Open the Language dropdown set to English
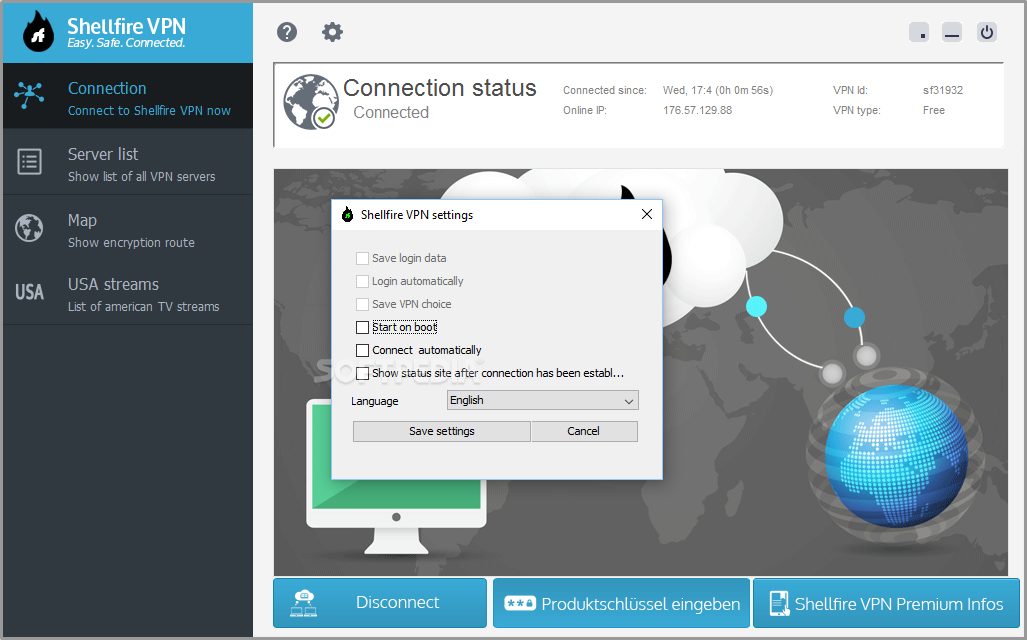 [542, 400]
